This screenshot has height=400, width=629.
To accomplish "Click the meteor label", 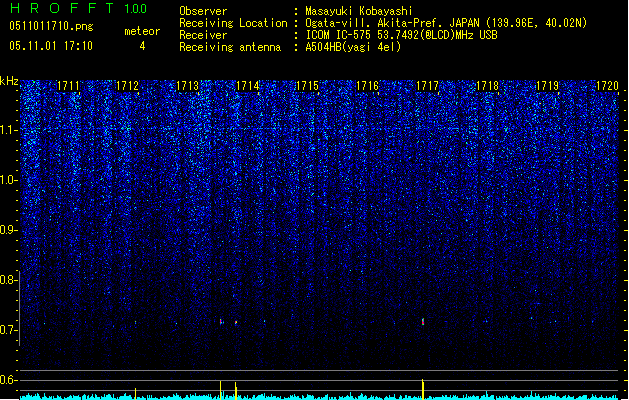I will click(142, 31).
